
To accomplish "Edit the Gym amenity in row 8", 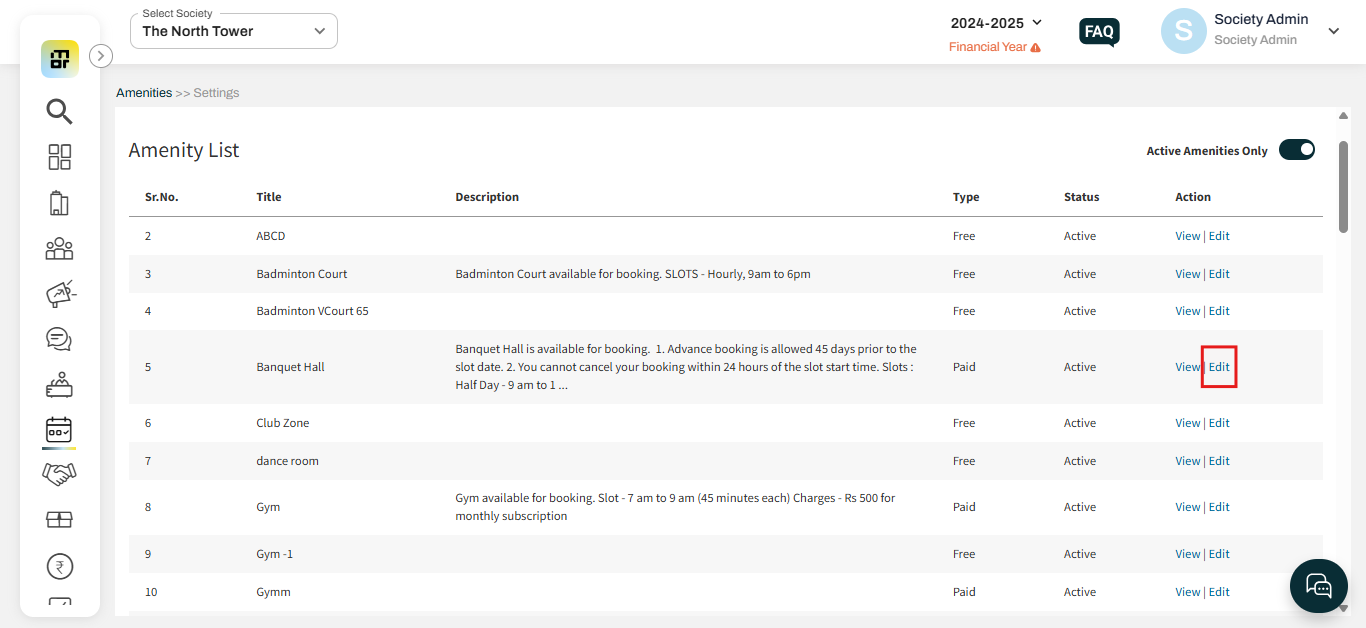I will 1219,507.
